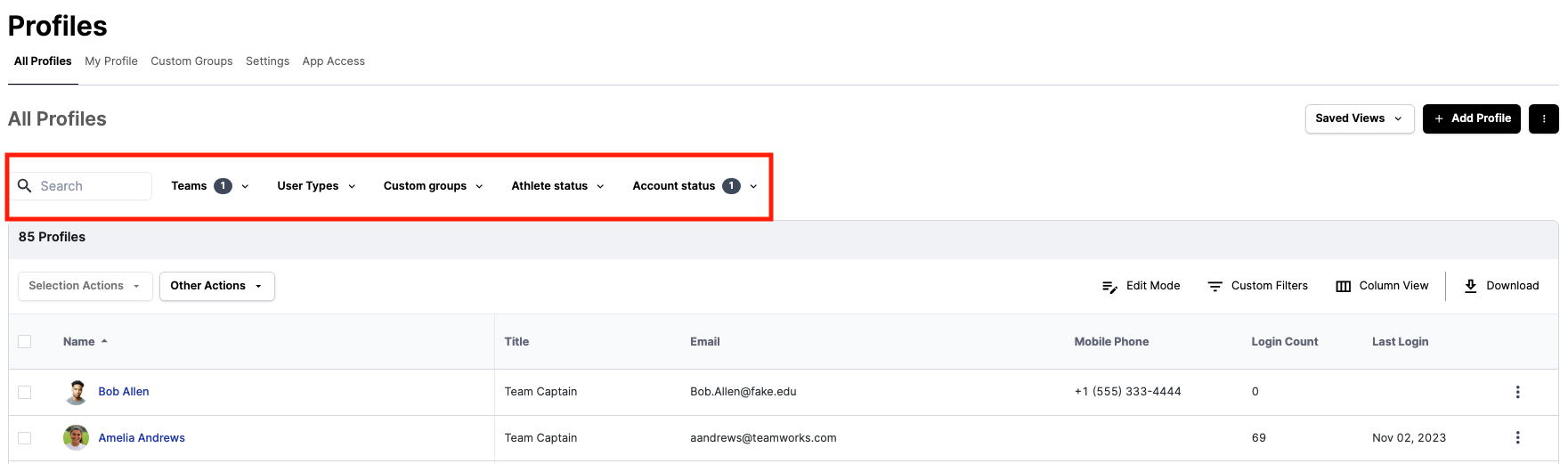
Task: Click the Login Count column header
Action: point(1284,342)
